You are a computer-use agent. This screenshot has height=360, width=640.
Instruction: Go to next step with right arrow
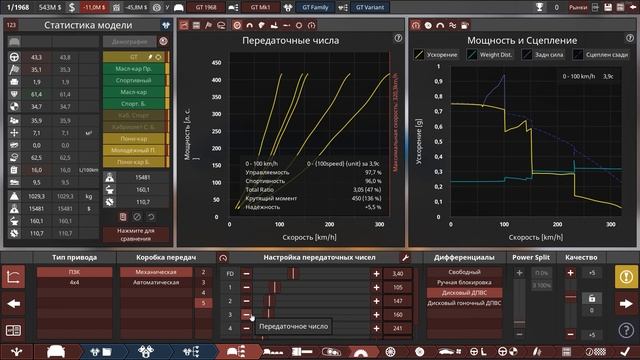coord(626,304)
